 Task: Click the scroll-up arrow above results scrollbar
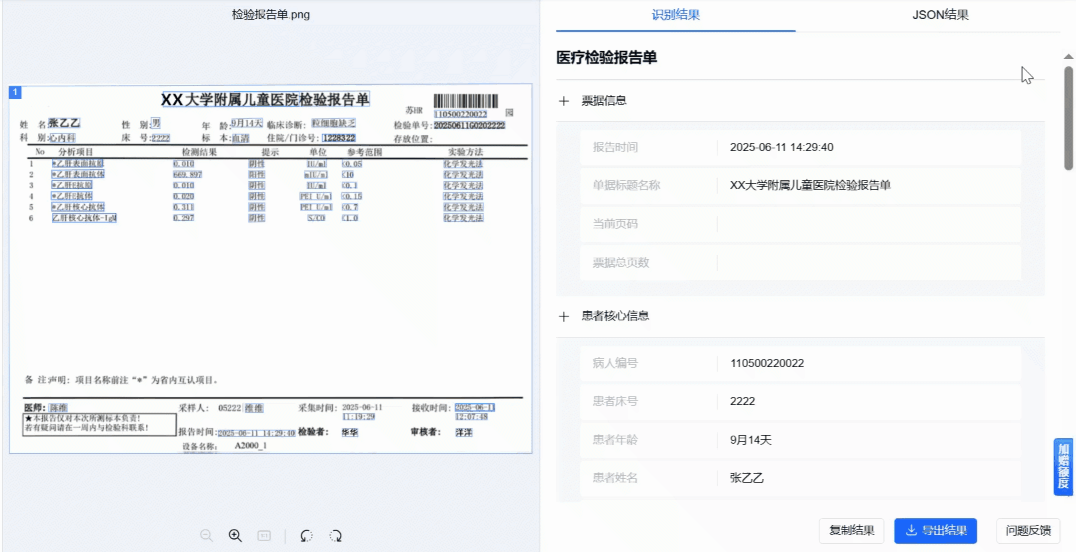[x=1068, y=57]
